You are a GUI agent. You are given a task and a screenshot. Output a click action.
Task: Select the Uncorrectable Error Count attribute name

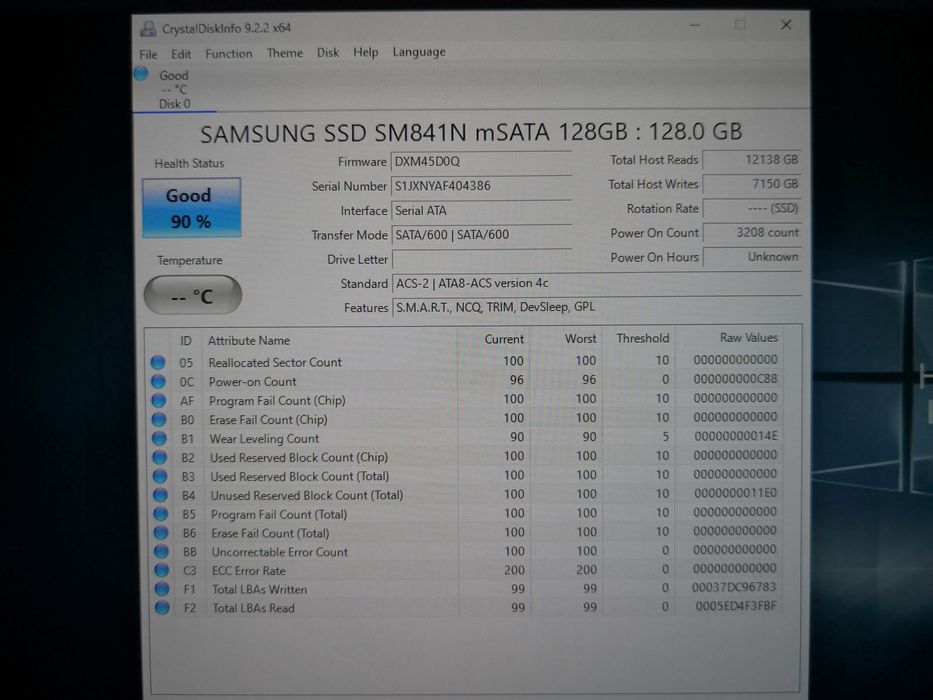tap(280, 552)
